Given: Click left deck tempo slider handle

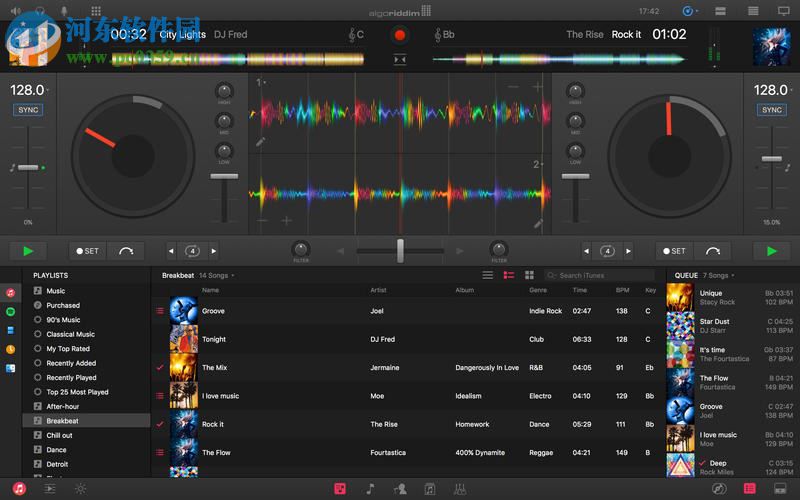Looking at the screenshot, I should click(x=28, y=167).
